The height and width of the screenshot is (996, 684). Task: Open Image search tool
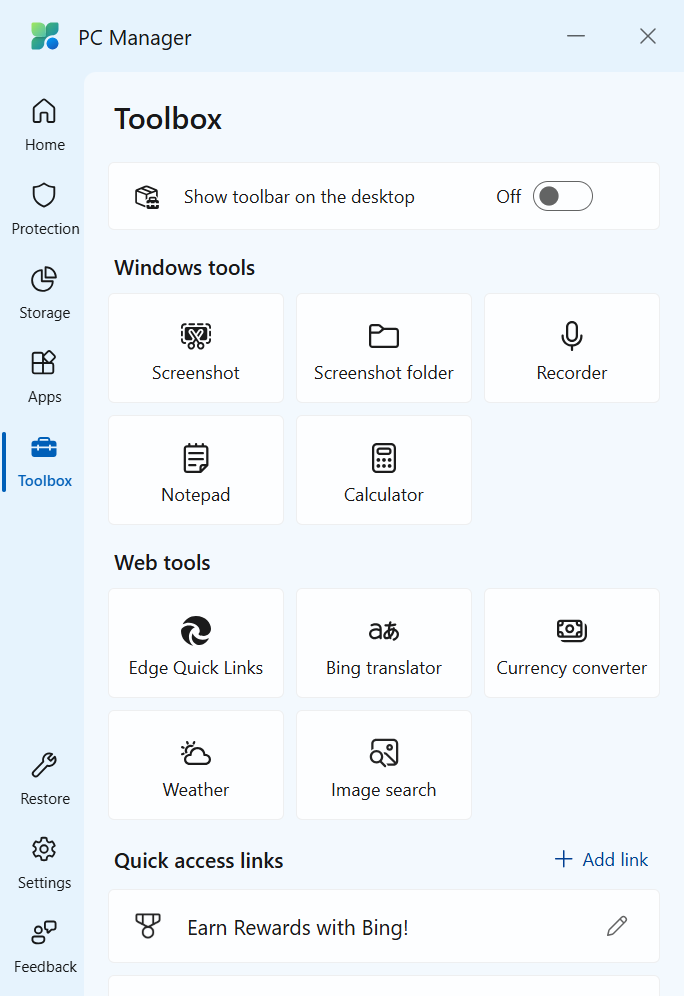coord(384,766)
